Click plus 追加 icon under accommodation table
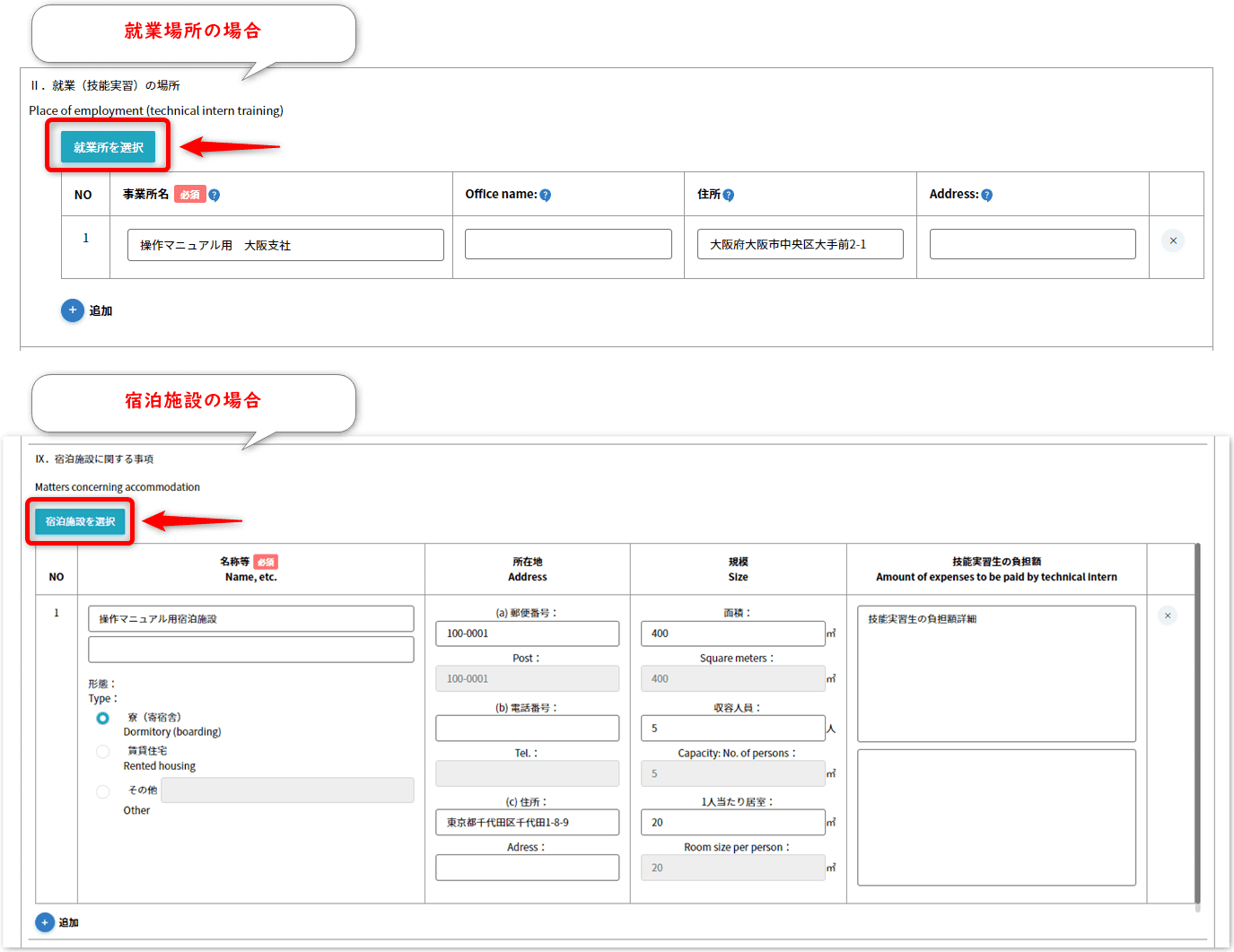Screen dimensions: 1234x952 45,922
